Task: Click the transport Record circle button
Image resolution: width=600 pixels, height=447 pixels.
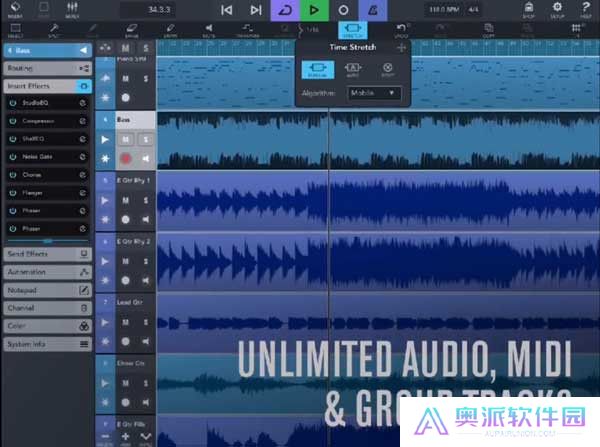Action: (x=343, y=10)
